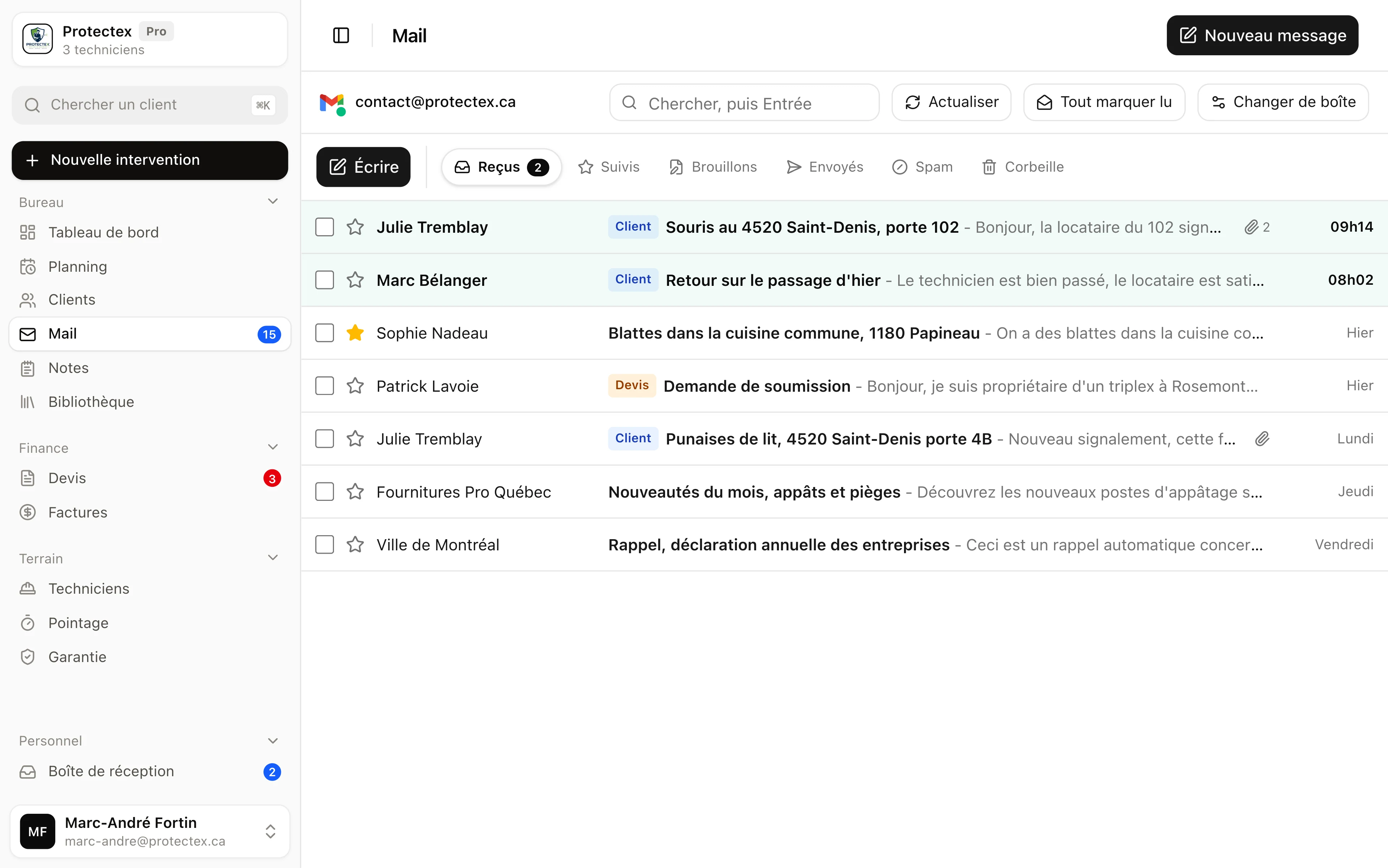This screenshot has width=1388, height=868.
Task: Open the Mail sidebar item
Action: point(150,334)
